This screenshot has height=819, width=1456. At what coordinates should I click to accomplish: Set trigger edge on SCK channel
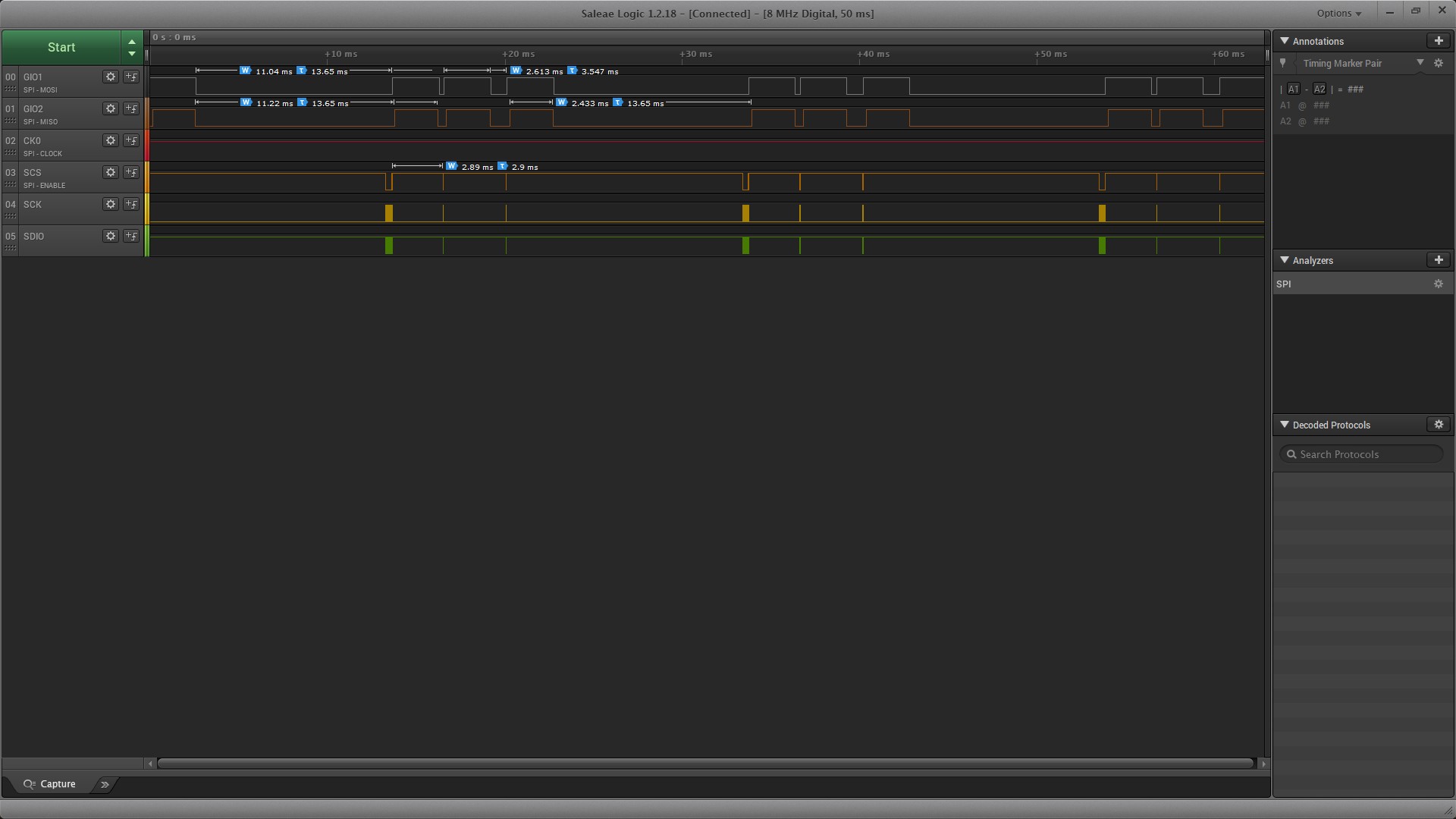click(x=131, y=204)
